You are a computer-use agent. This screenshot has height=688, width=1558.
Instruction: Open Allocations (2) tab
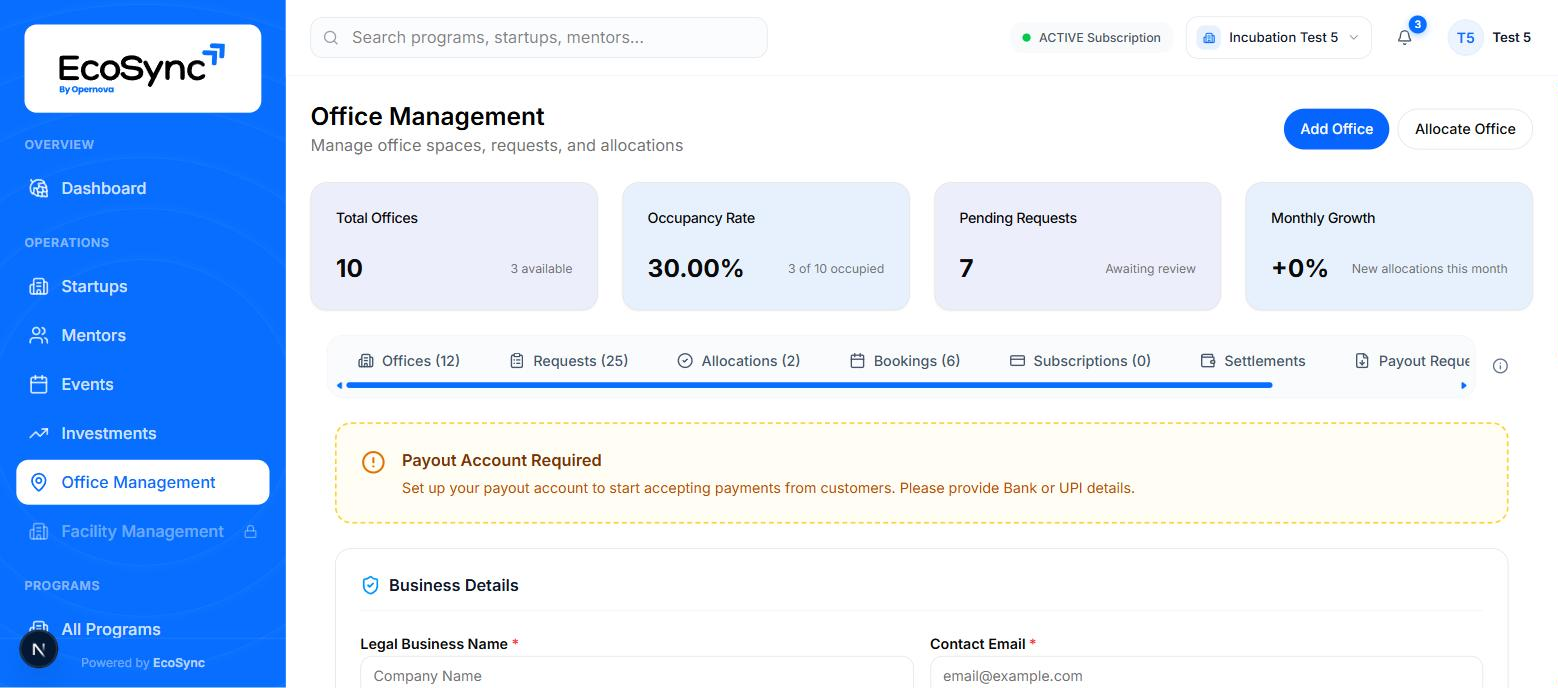[739, 361]
